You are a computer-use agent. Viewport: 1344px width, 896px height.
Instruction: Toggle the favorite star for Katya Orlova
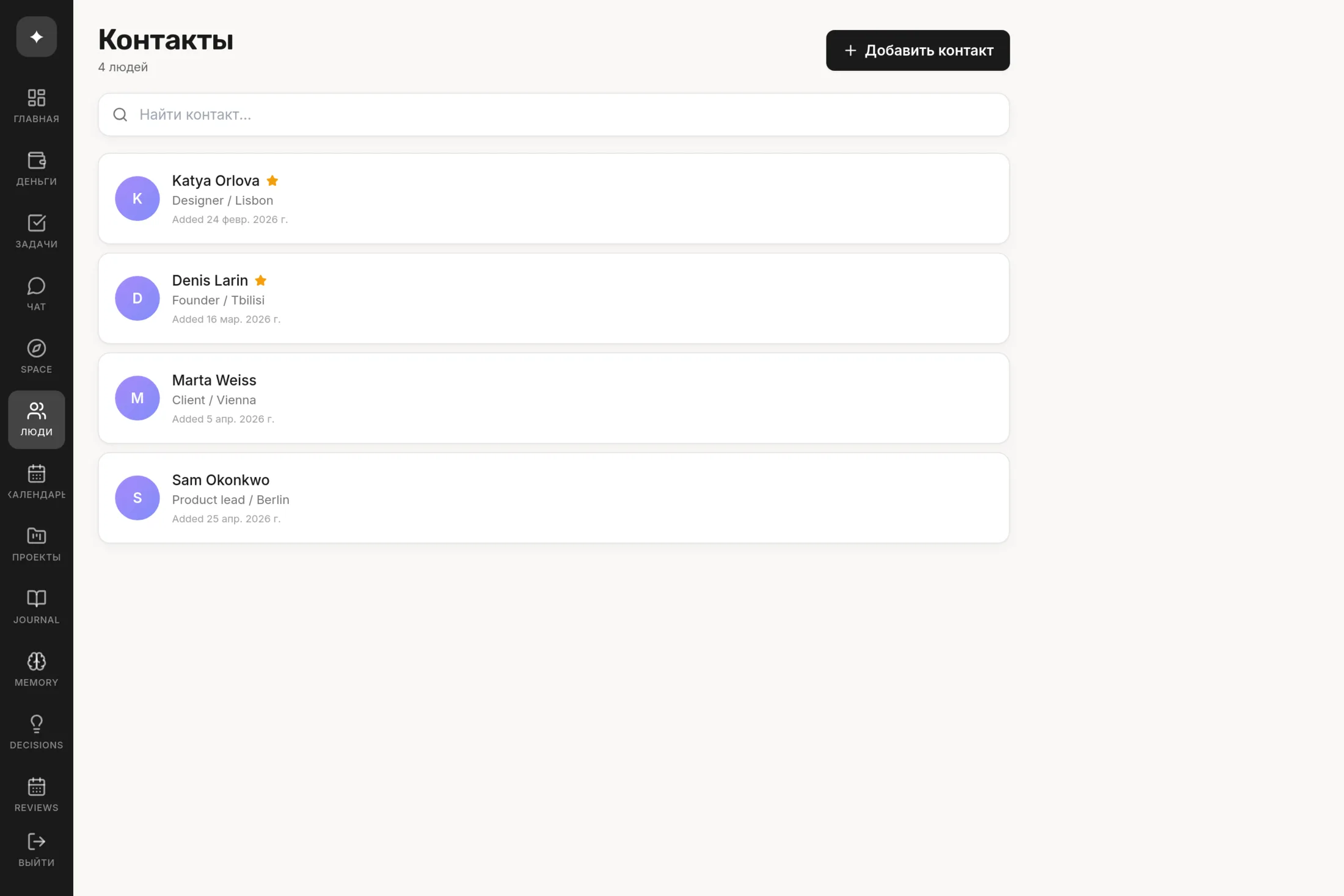(x=272, y=181)
